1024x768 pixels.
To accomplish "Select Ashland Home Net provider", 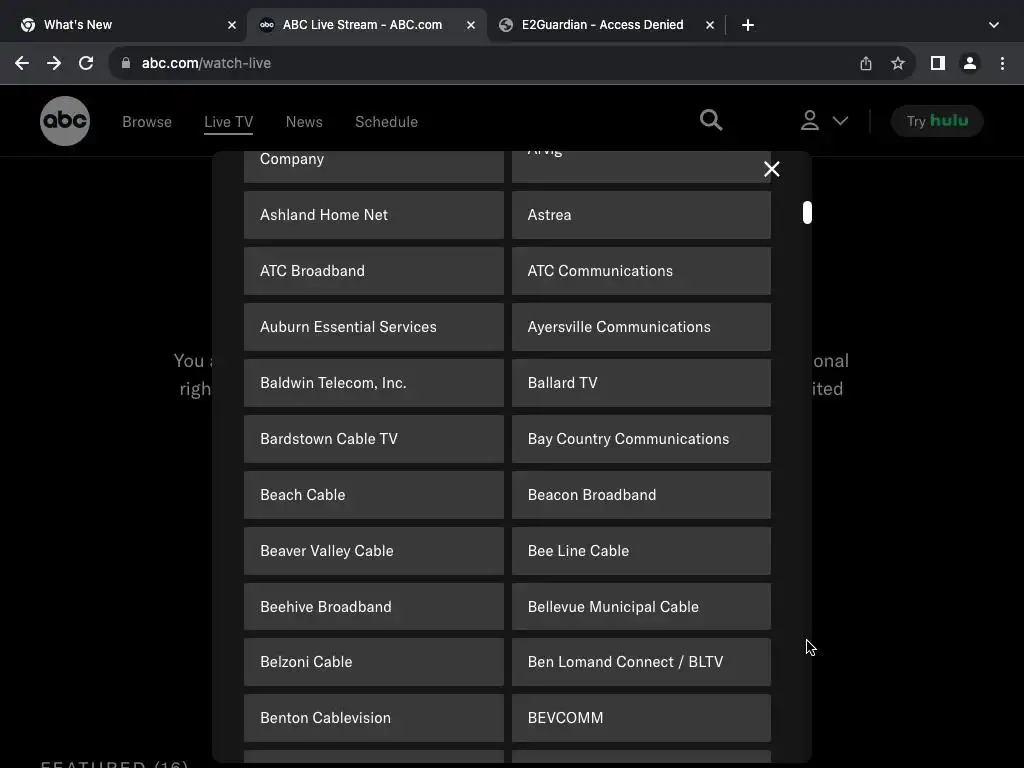I will click(373, 215).
